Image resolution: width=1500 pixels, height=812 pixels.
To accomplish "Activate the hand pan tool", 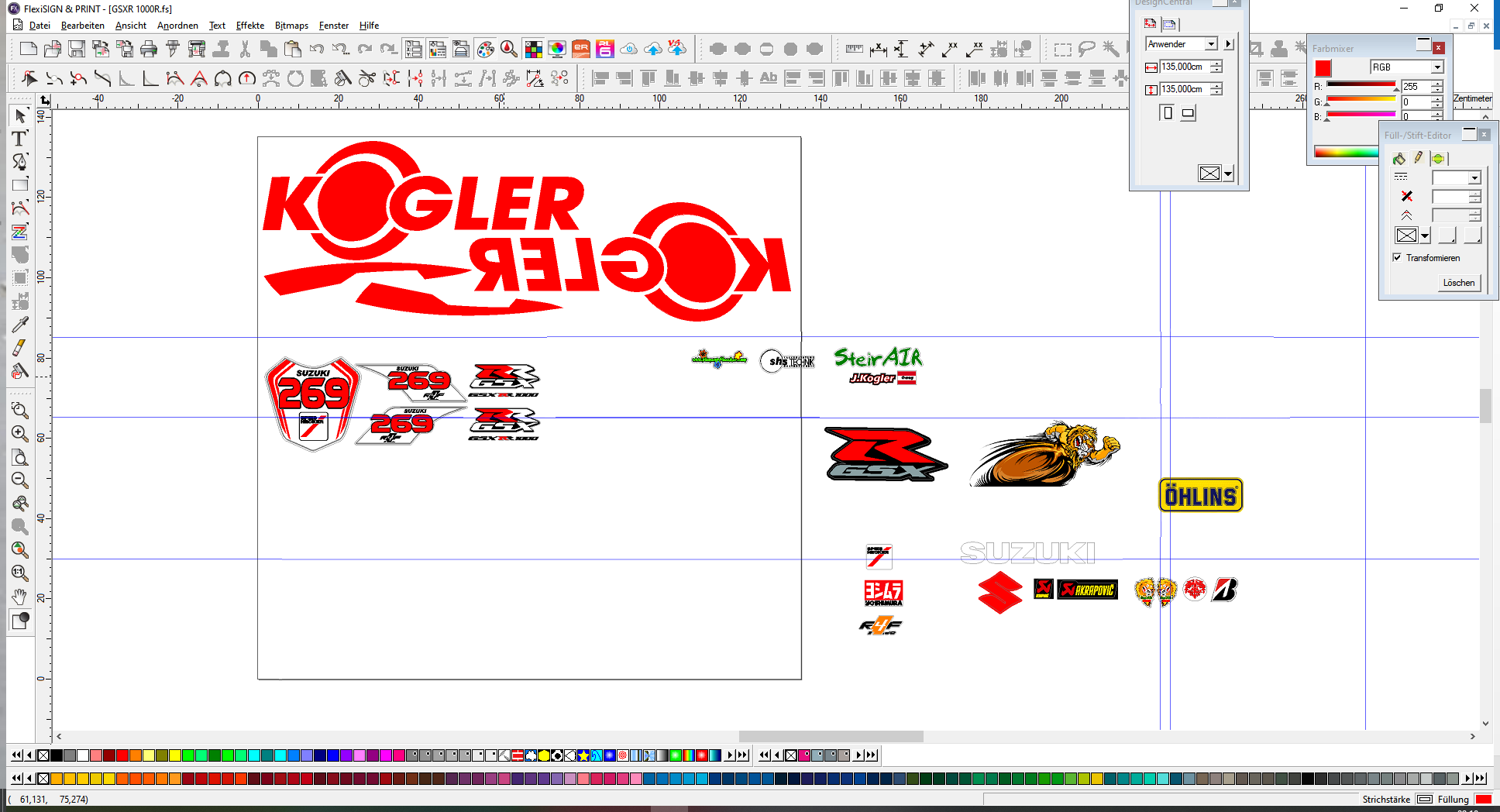I will pos(19,597).
